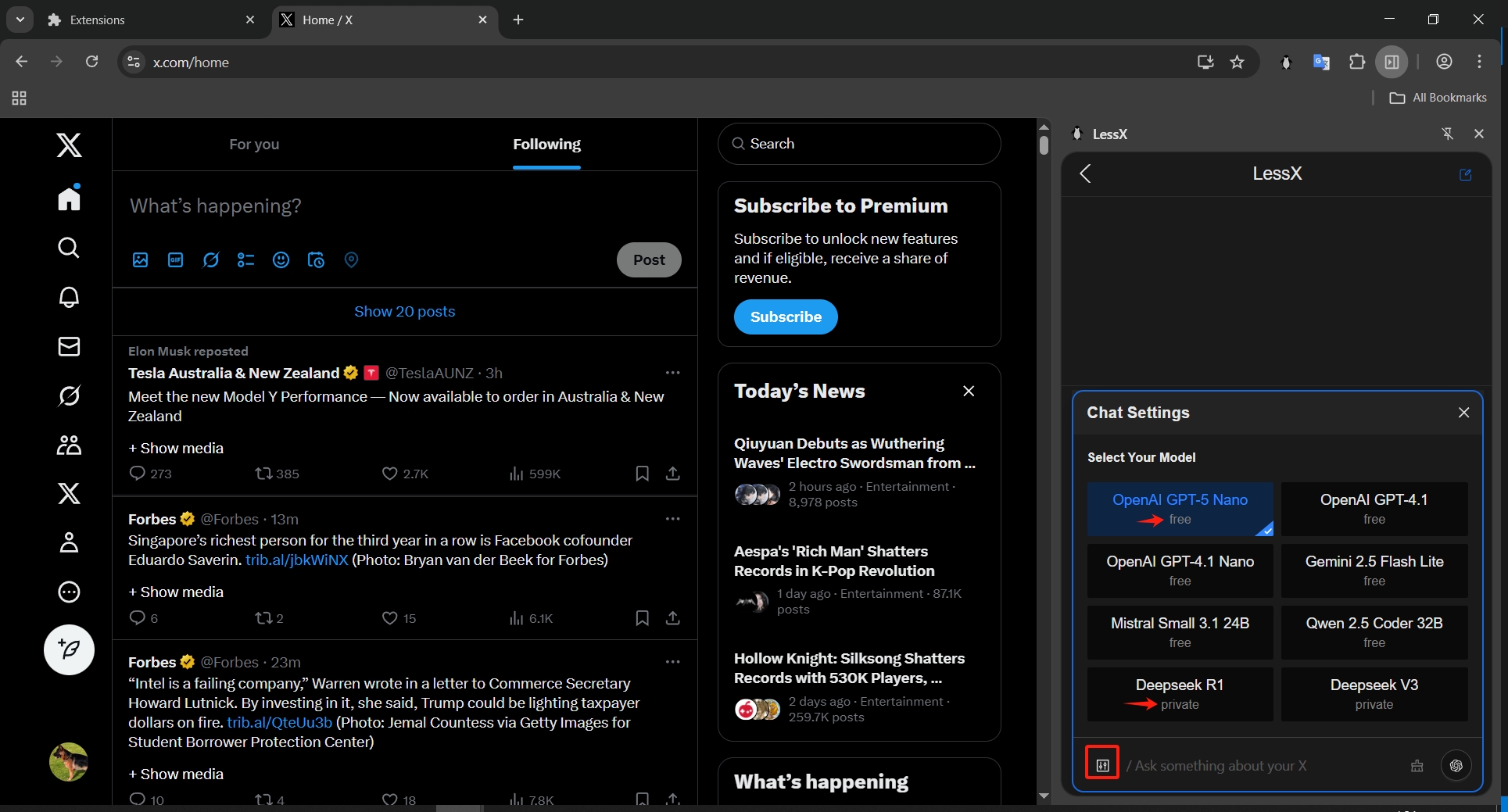Unpin LessX side panel

pyautogui.click(x=1448, y=134)
